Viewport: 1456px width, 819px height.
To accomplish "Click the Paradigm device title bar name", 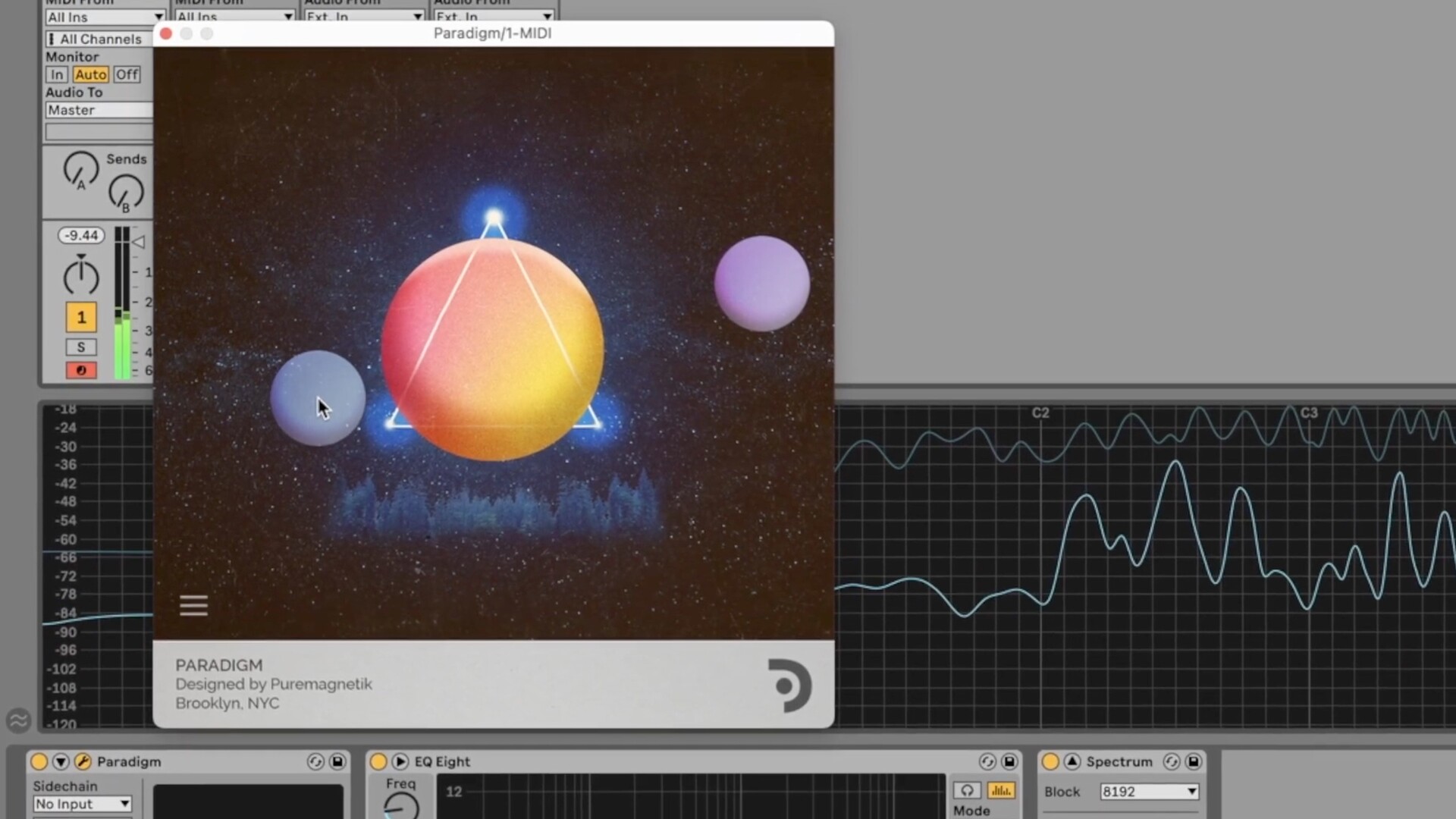I will tap(129, 761).
